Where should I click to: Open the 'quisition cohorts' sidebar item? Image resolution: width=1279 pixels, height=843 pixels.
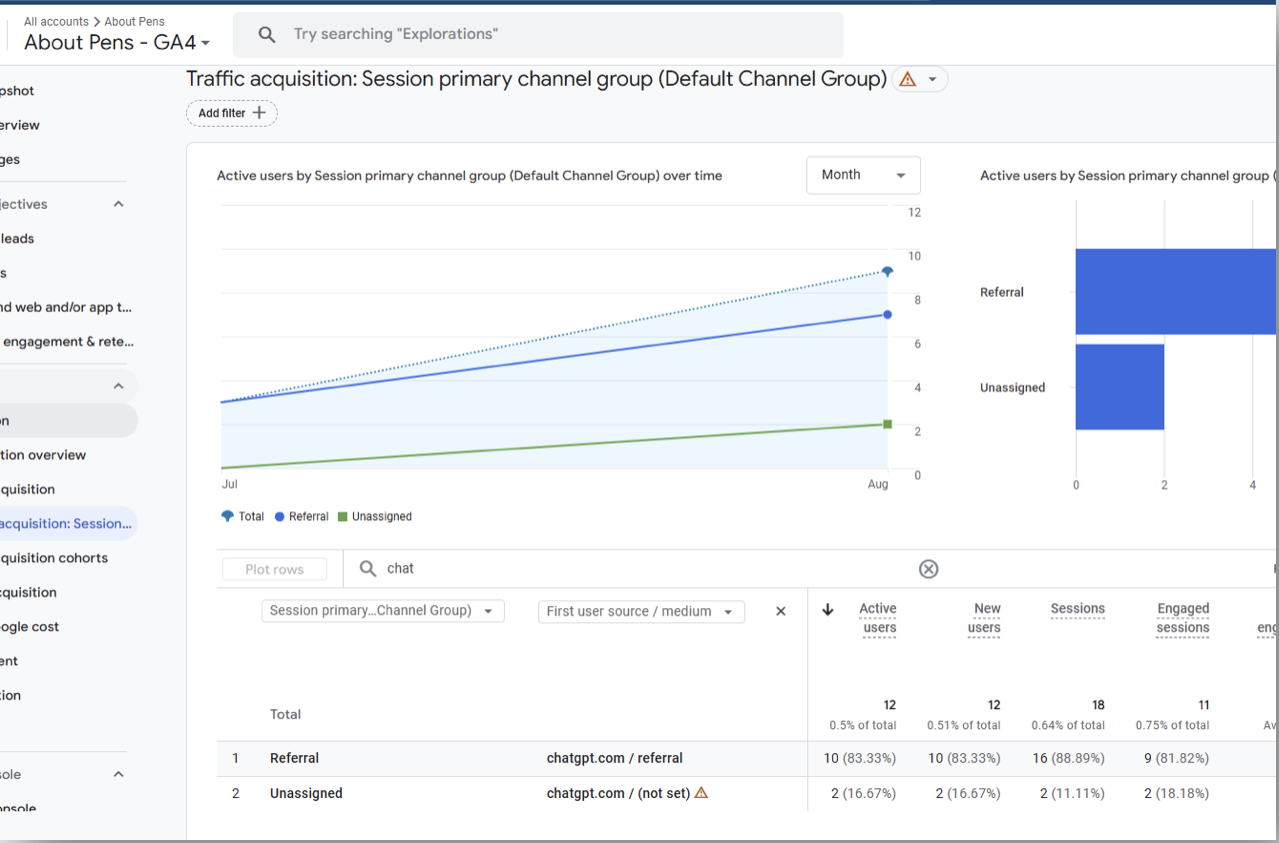[x=54, y=558]
